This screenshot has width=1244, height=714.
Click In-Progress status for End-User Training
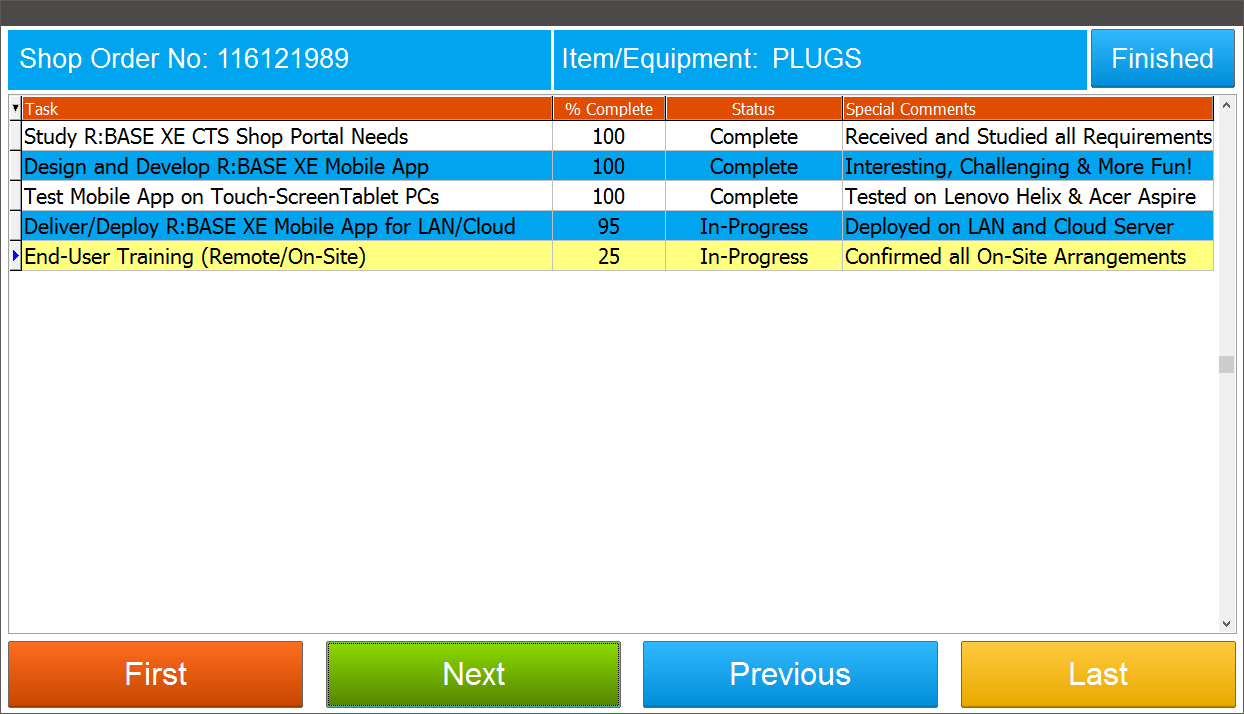coord(753,257)
